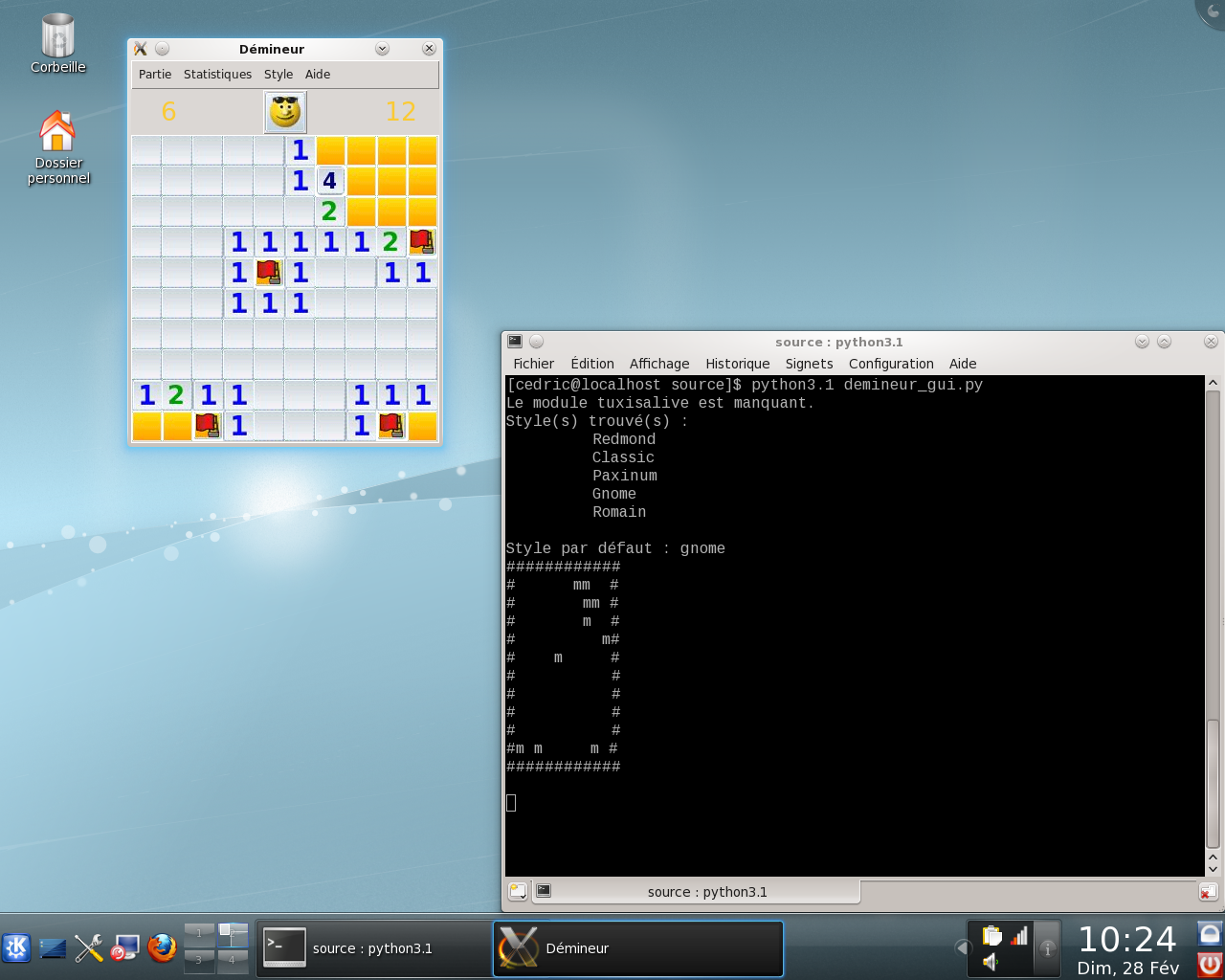
Task: Open the terminal window menu icon in its title bar
Action: pos(515,342)
